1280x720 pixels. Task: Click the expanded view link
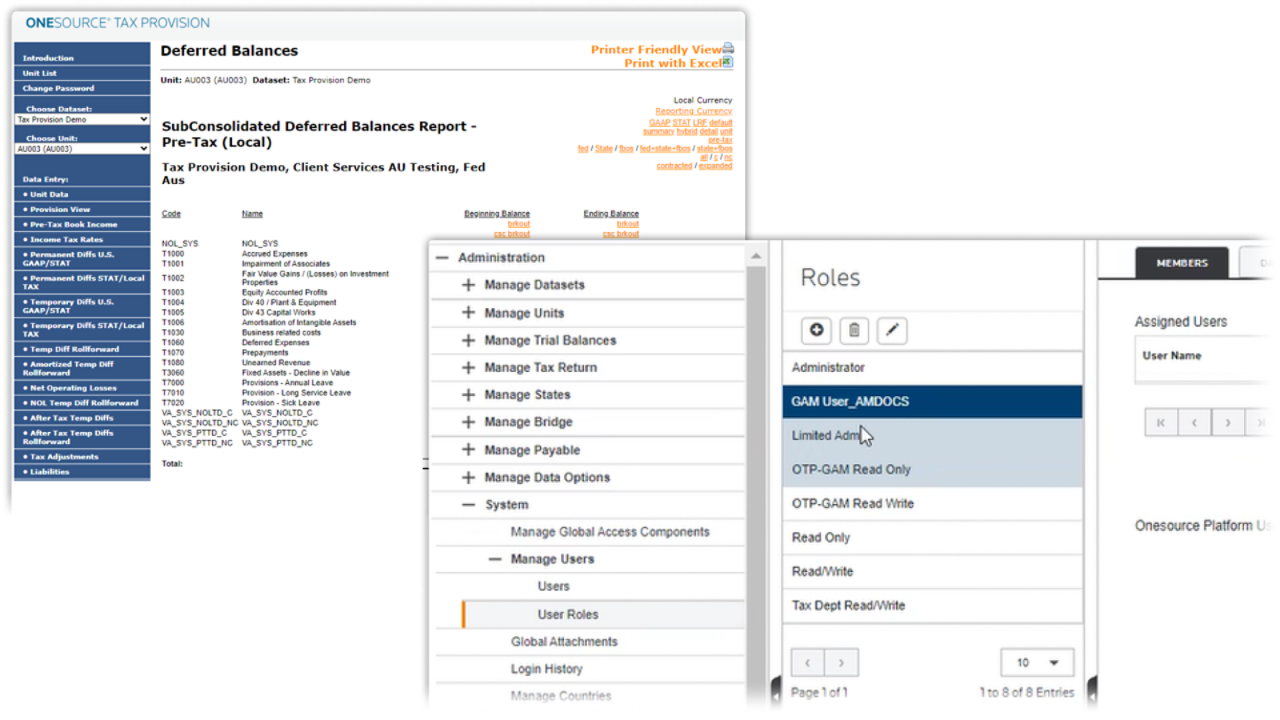click(x=715, y=166)
